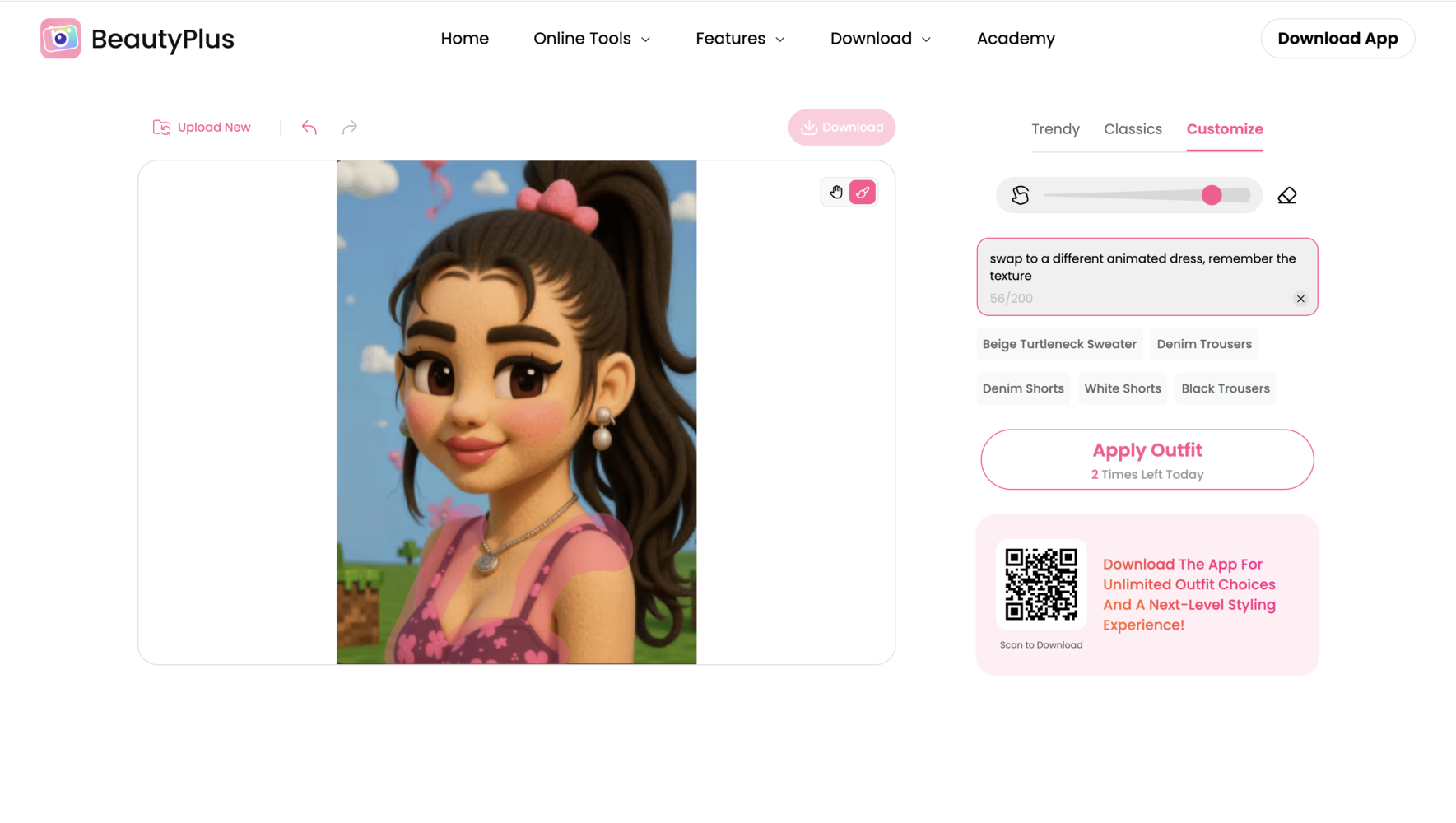Expand the Features dropdown menu

[x=740, y=39]
